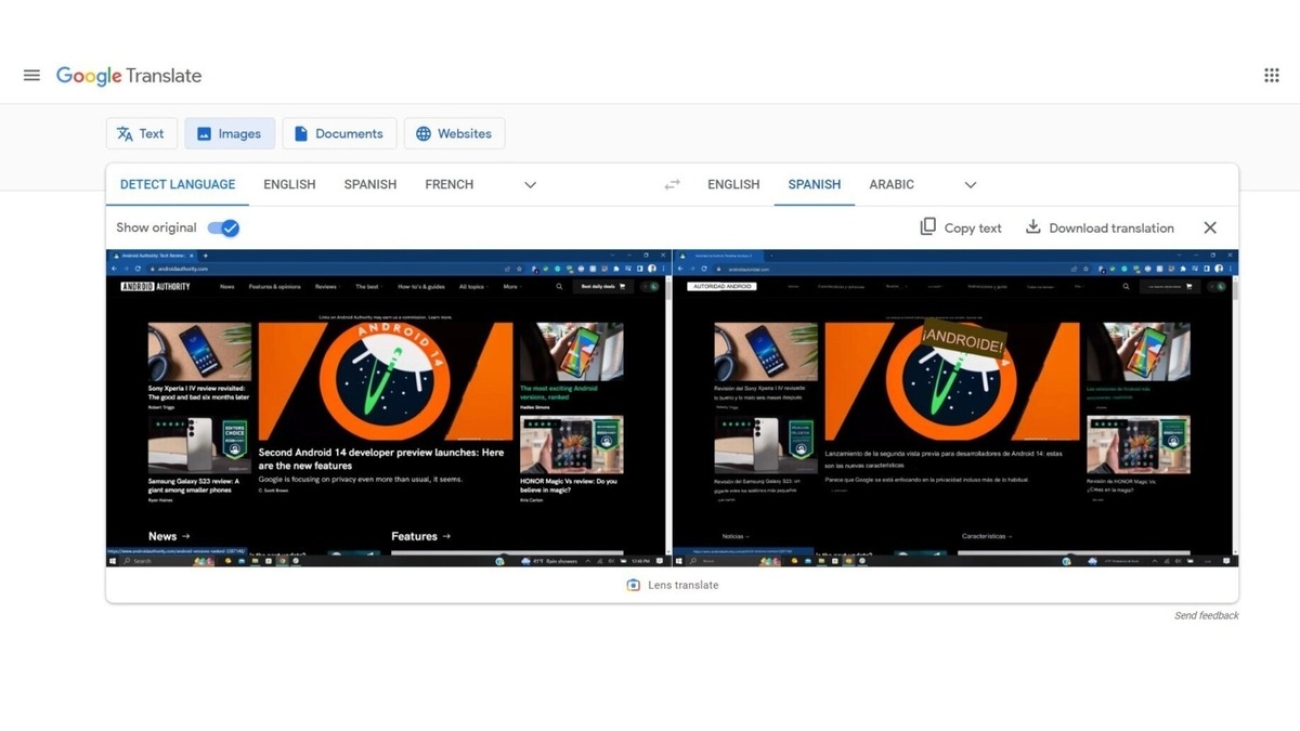Click the Download translation arrow icon
1300x731 pixels.
pos(1033,227)
